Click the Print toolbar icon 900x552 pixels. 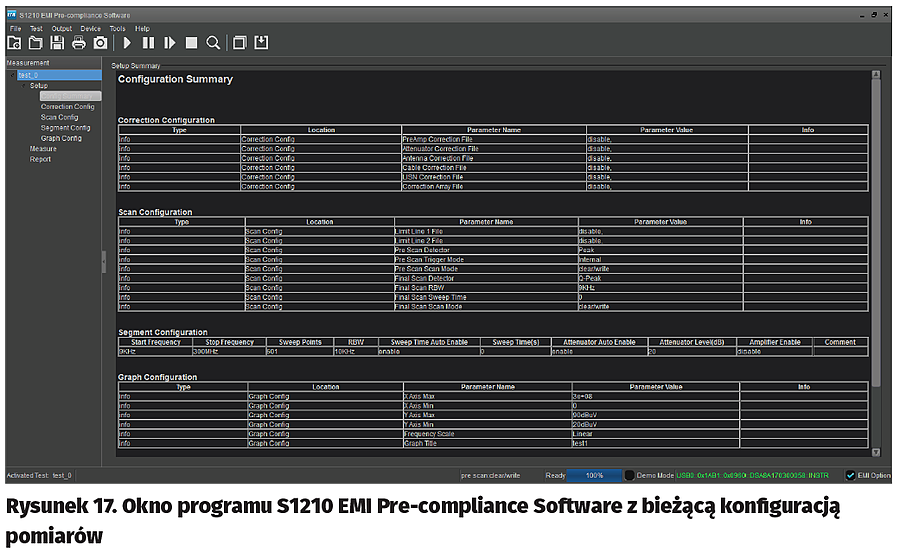78,43
